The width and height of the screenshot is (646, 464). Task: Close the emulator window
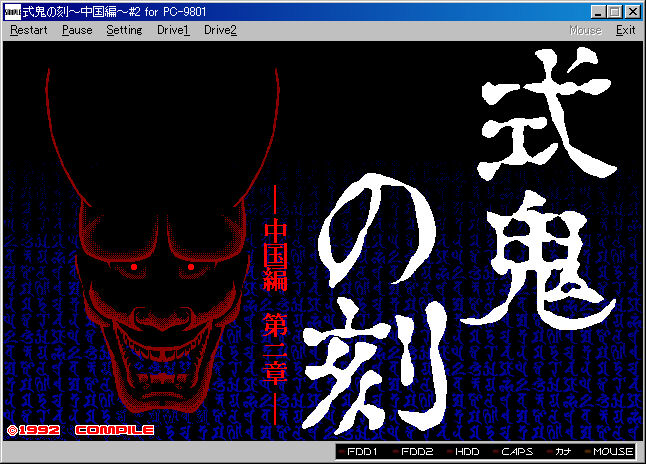tap(632, 12)
